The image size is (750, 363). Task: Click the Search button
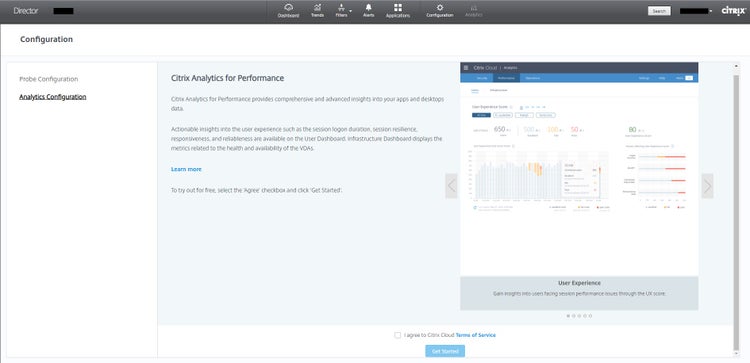pyautogui.click(x=659, y=11)
